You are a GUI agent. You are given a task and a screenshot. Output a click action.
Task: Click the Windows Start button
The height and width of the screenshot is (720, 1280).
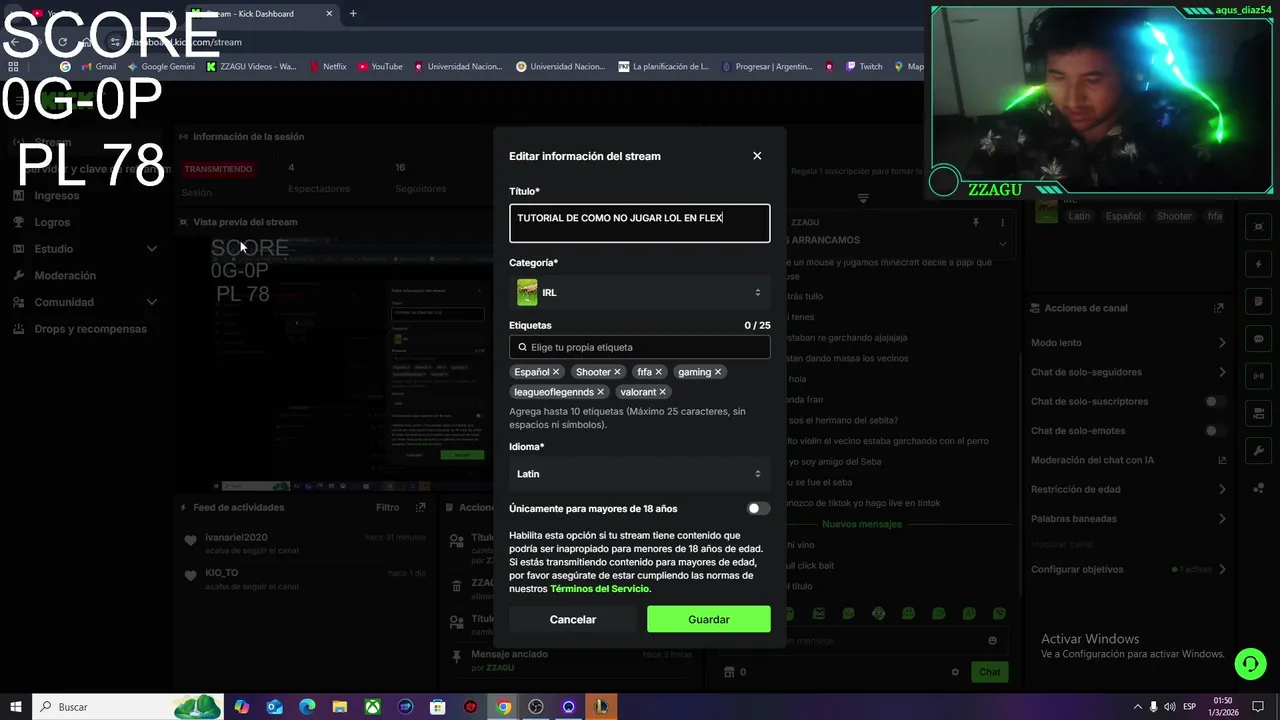(x=15, y=707)
